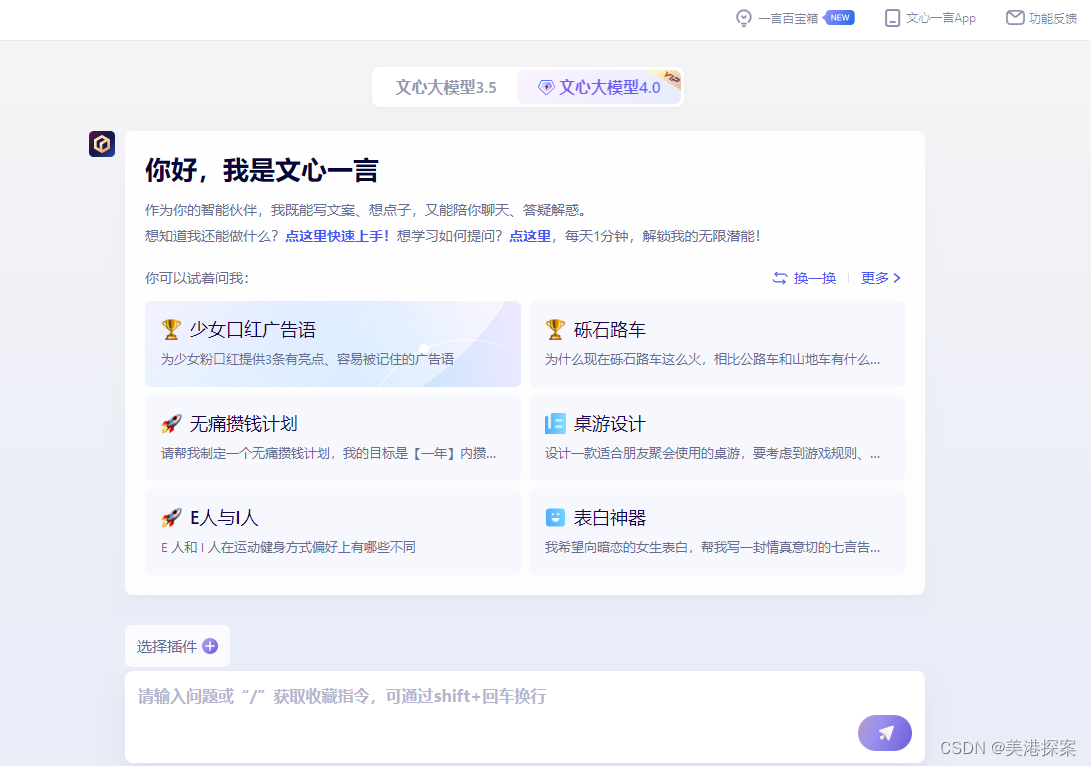The height and width of the screenshot is (766, 1091).
Task: Follow the 点这里快速上手 link
Action: (337, 236)
